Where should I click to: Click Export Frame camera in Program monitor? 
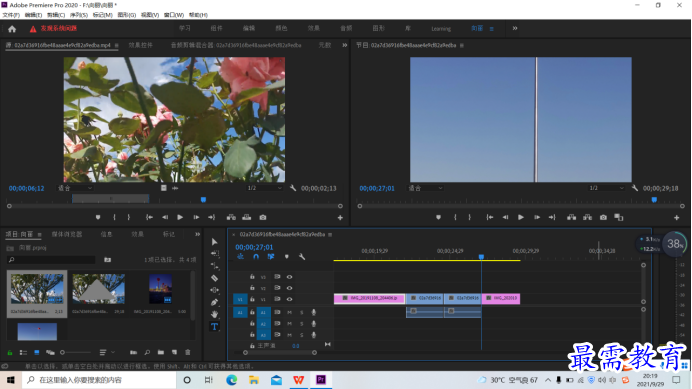[603, 217]
